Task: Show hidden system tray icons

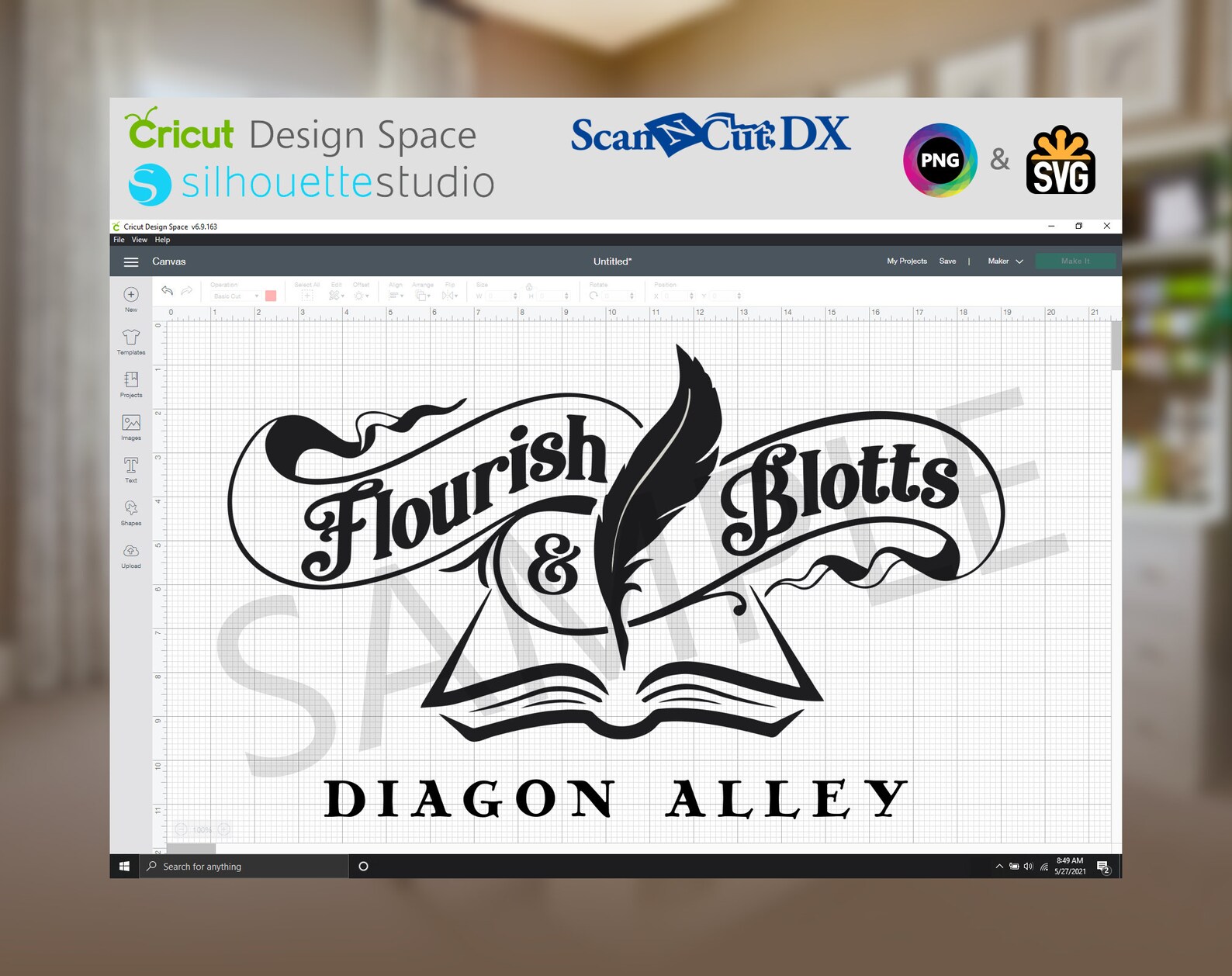Action: click(x=999, y=867)
